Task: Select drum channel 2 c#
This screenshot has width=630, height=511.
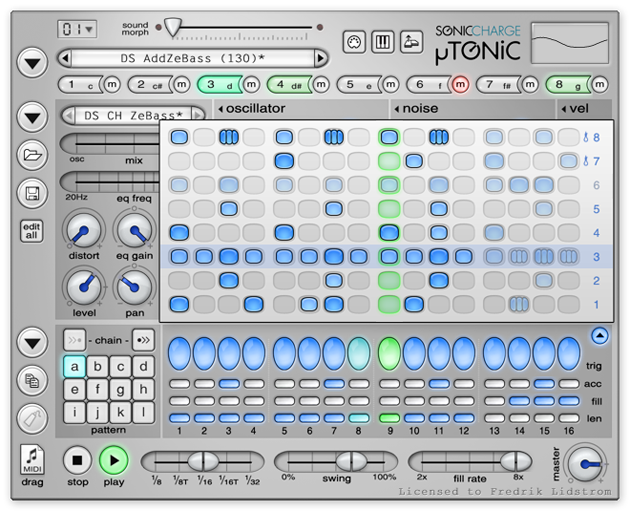Action: [150, 84]
